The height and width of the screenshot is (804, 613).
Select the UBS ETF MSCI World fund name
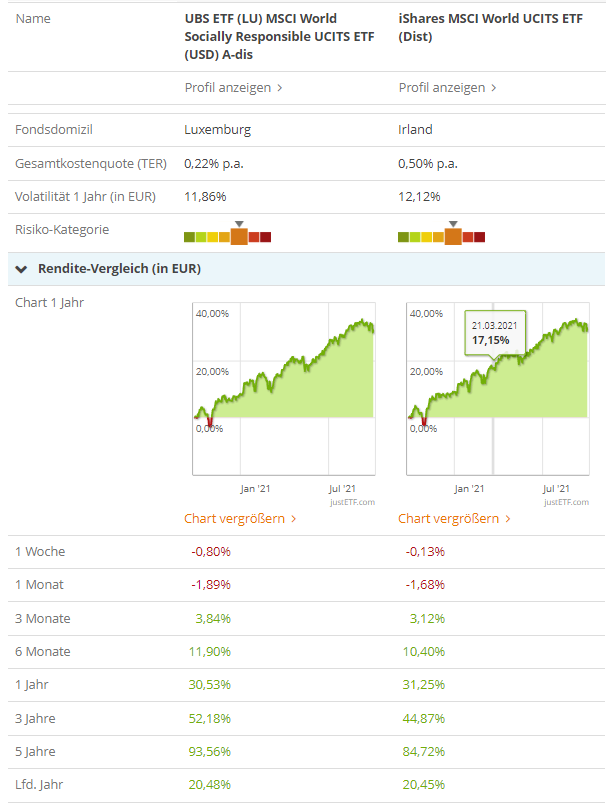(261, 37)
